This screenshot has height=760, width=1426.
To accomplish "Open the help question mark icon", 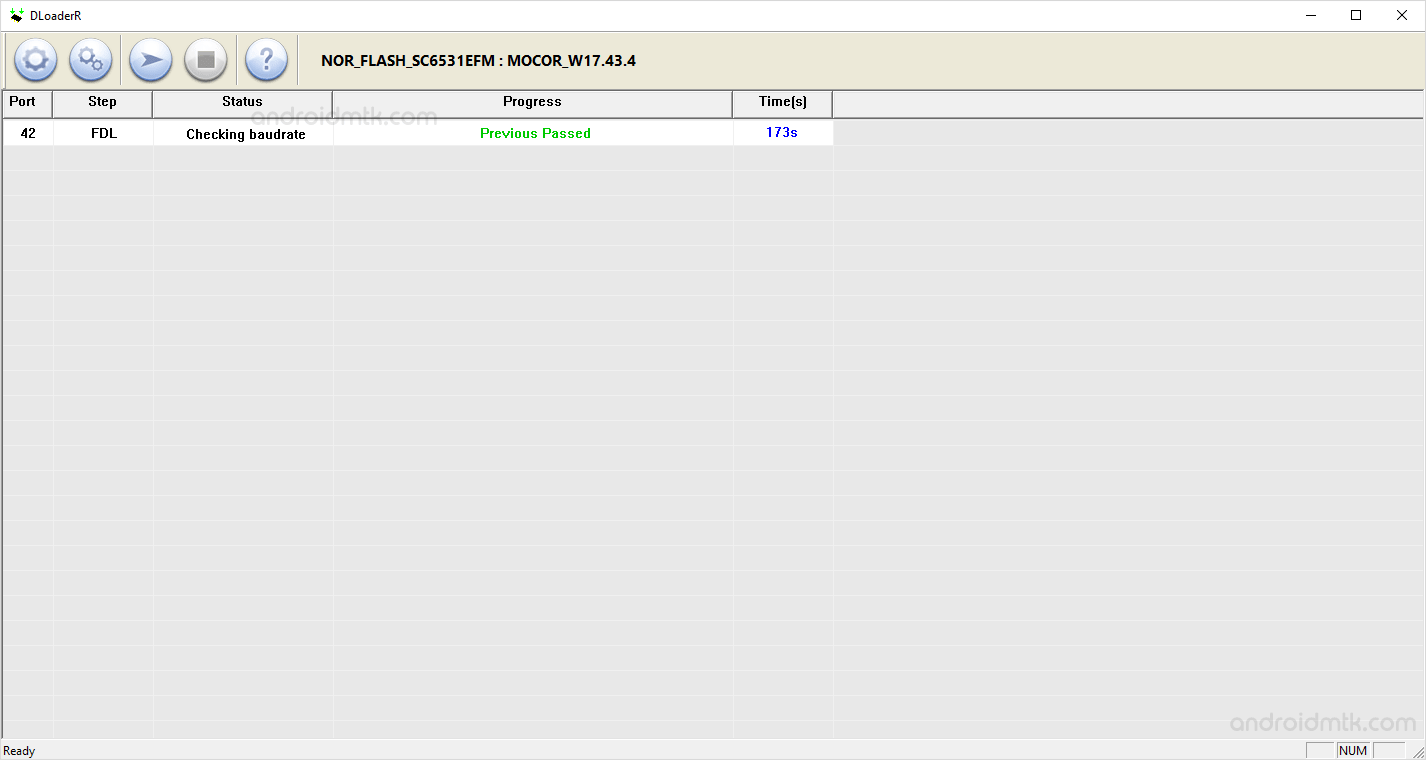I will click(x=266, y=60).
